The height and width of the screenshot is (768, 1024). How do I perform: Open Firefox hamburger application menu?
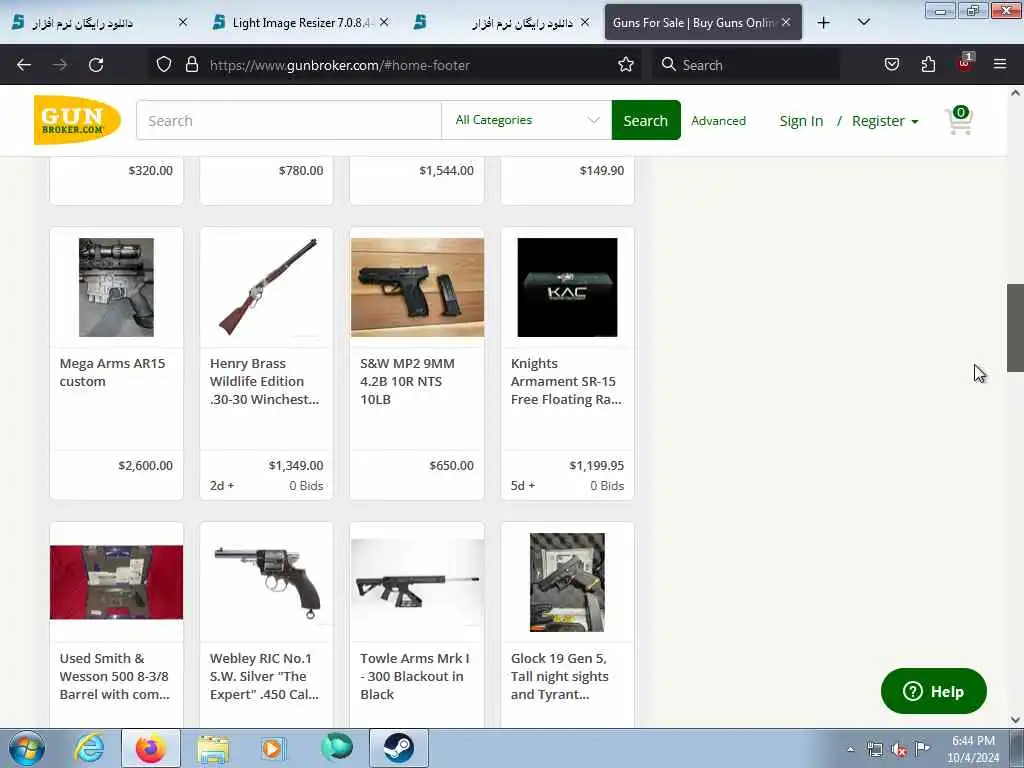coord(1000,64)
